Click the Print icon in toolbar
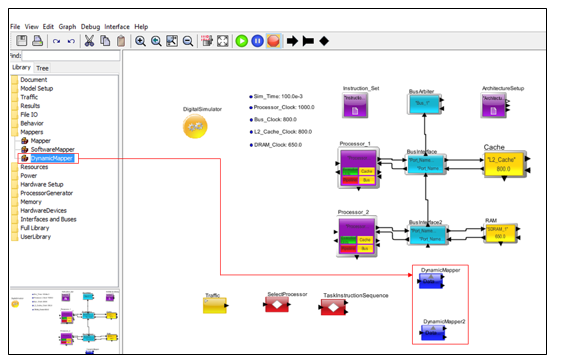 click(x=38, y=41)
